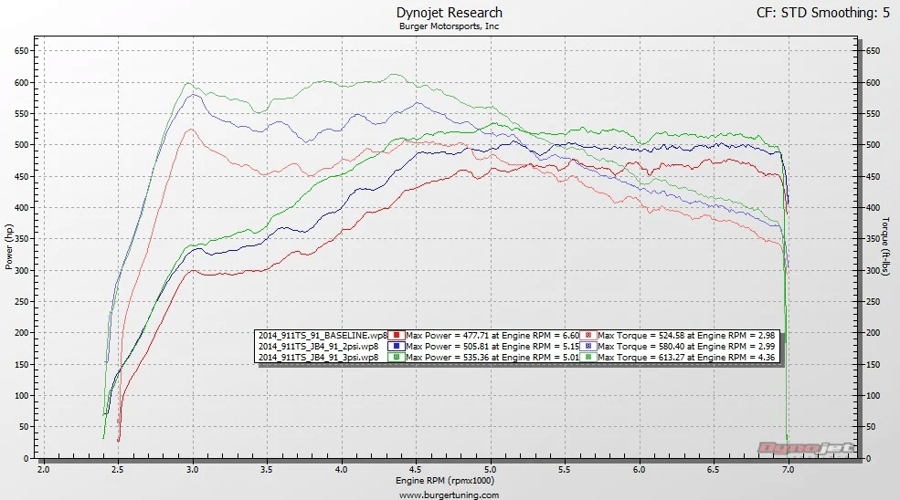Click the 'Power (hp)' axis label

pyautogui.click(x=9, y=247)
